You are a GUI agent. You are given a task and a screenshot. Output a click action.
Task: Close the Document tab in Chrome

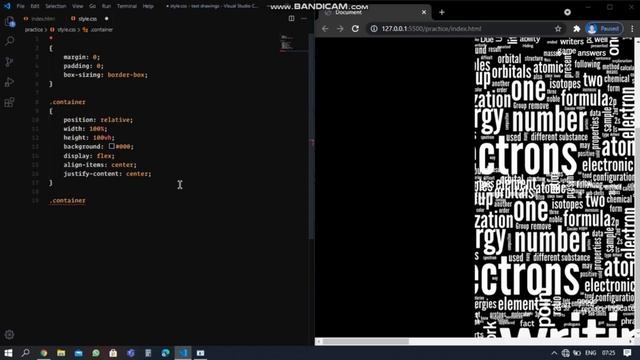tap(424, 12)
